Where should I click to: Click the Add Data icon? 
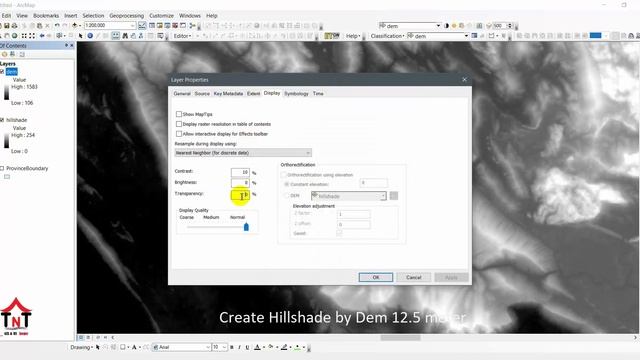75,26
